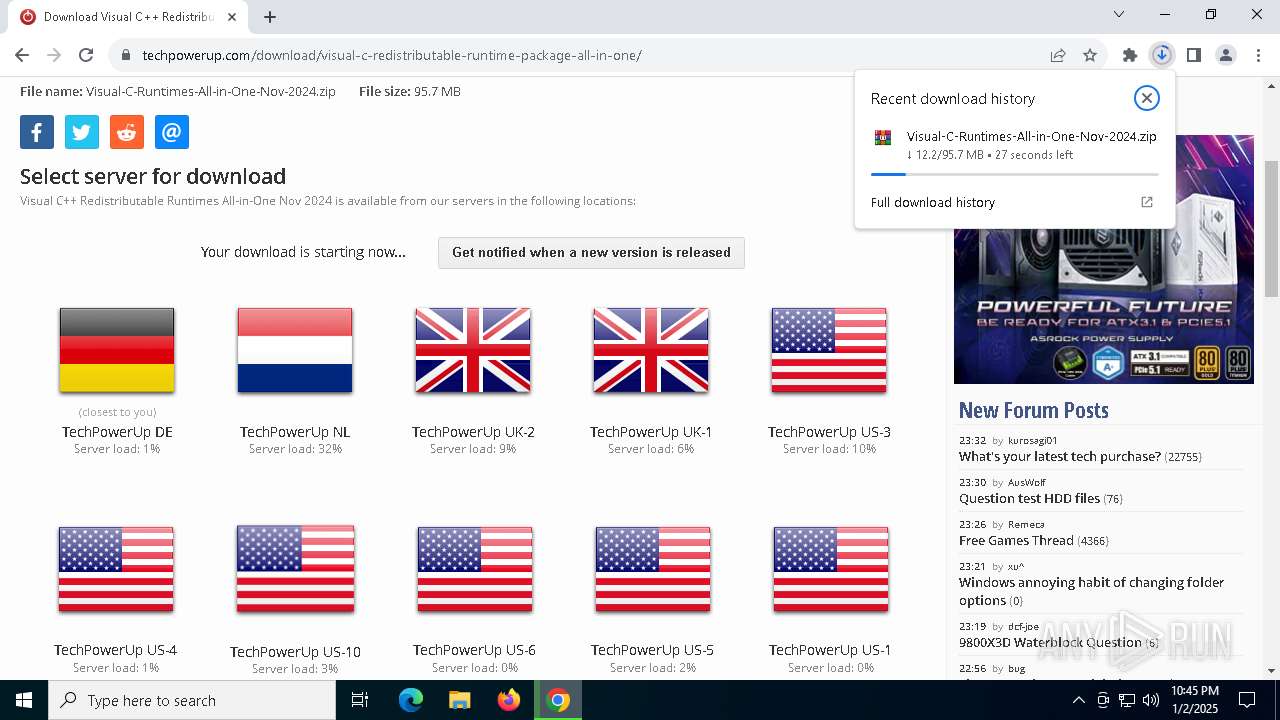Open the Extensions puzzle icon
This screenshot has height=720, width=1280.
[x=1130, y=55]
